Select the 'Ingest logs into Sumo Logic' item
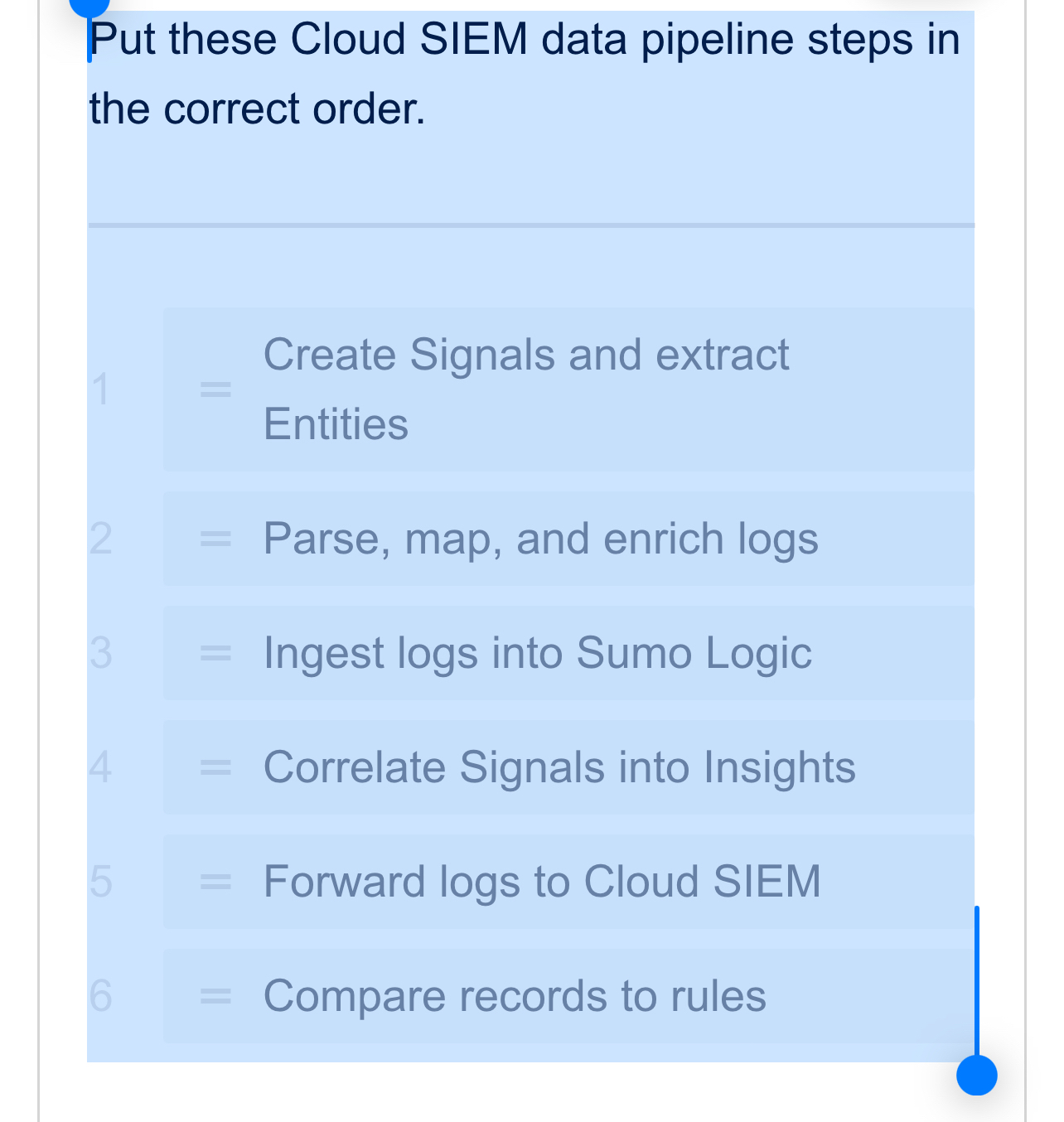Image resolution: width=1064 pixels, height=1122 pixels. pyautogui.click(x=539, y=653)
